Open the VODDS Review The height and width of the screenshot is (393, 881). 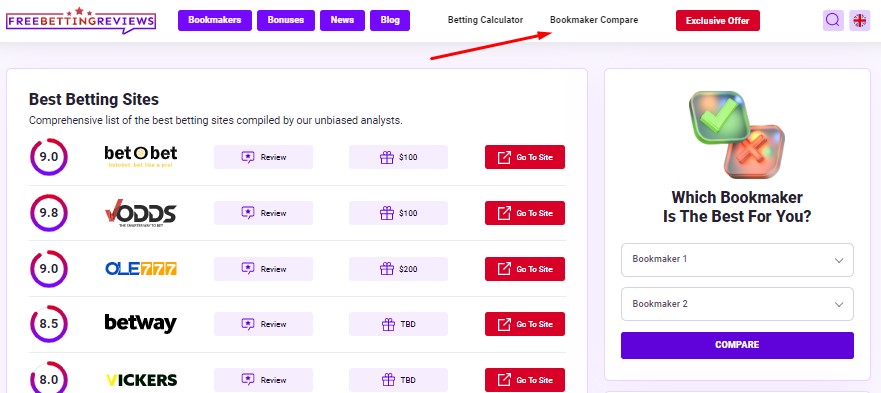tap(263, 213)
